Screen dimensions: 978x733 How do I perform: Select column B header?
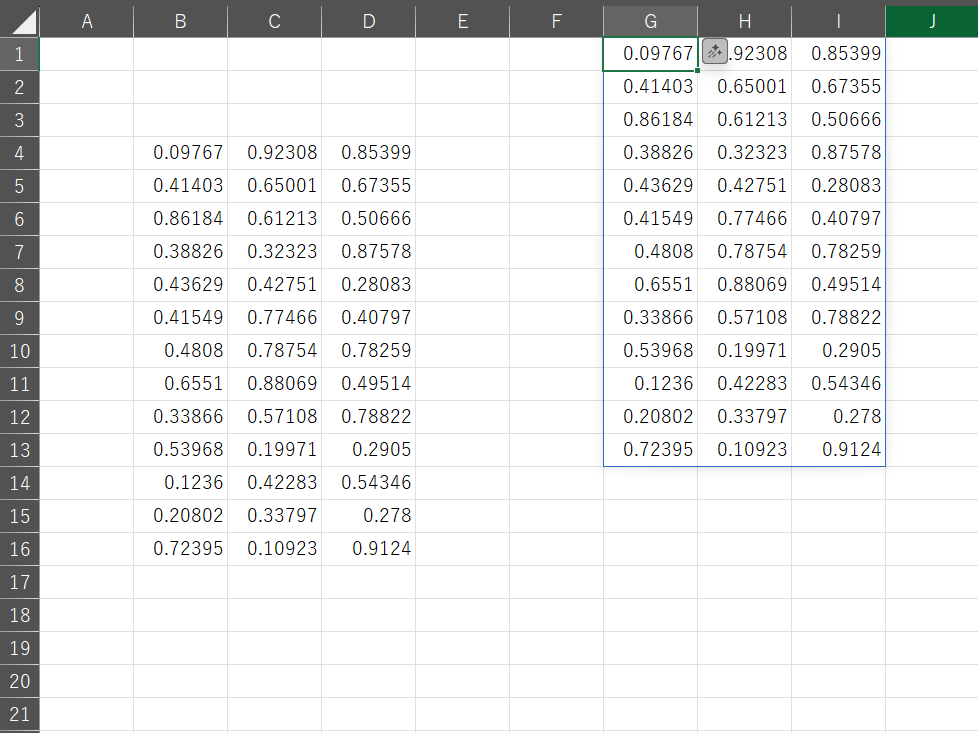180,22
